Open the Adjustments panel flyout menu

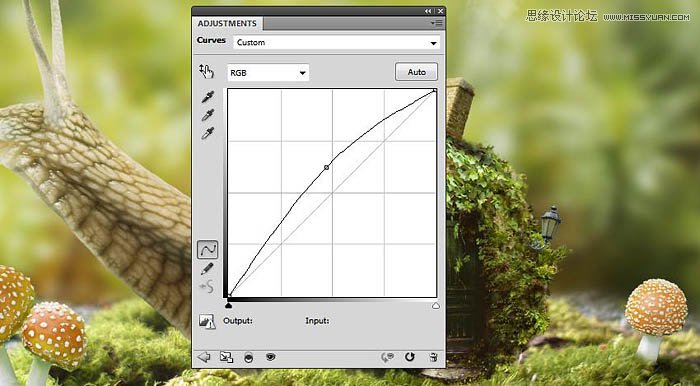point(437,23)
